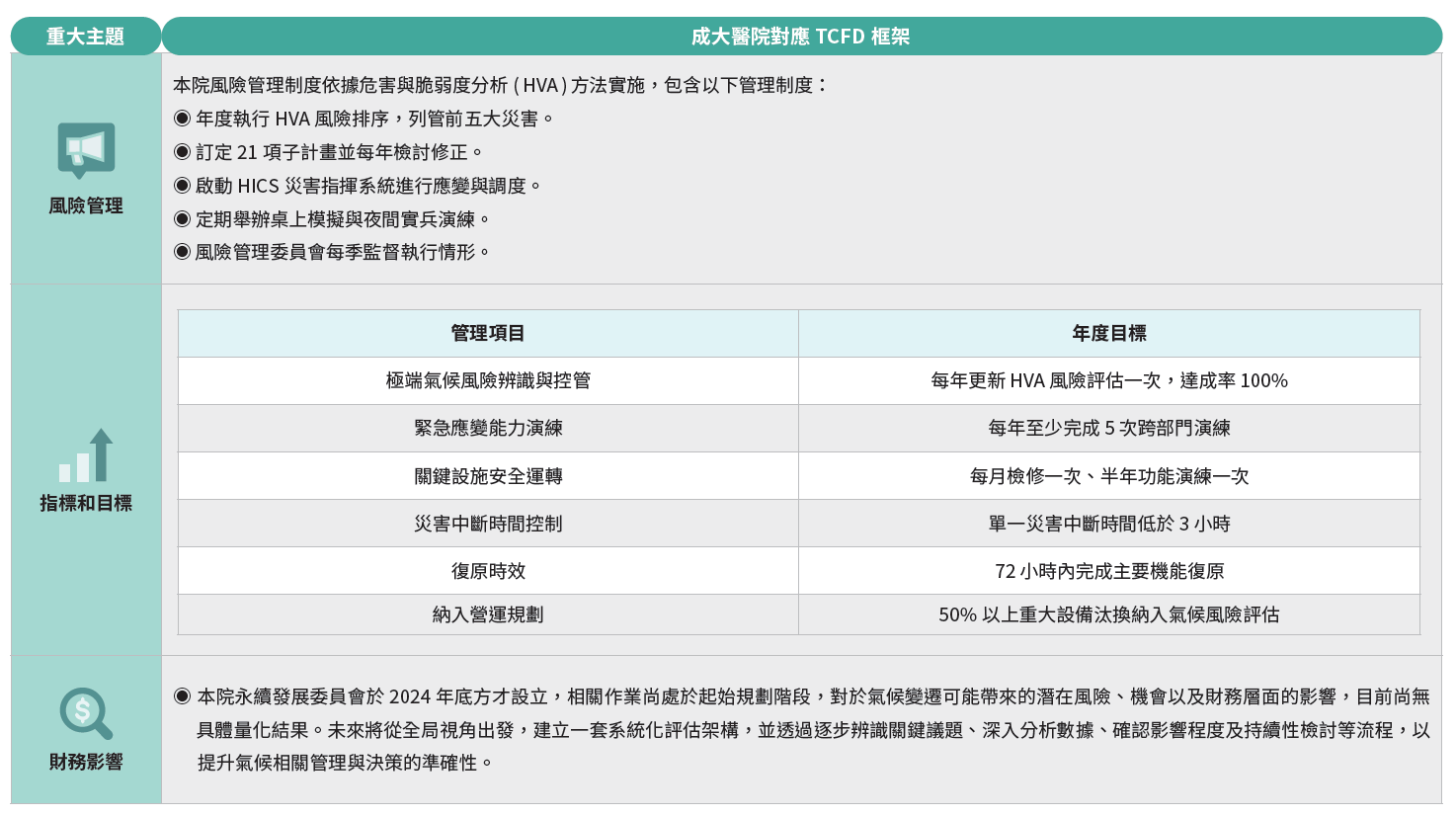This screenshot has height=816, width=1456.
Task: Click the 極端氣候風險辨識與控管 table cell
Action: (488, 381)
